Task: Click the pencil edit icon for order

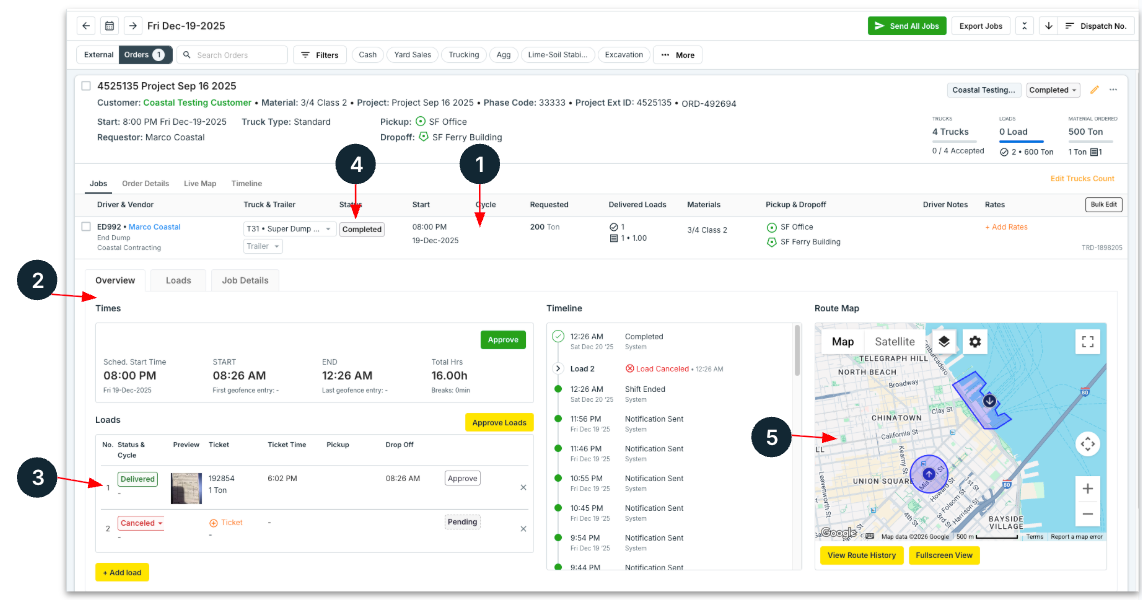Action: tap(1094, 90)
